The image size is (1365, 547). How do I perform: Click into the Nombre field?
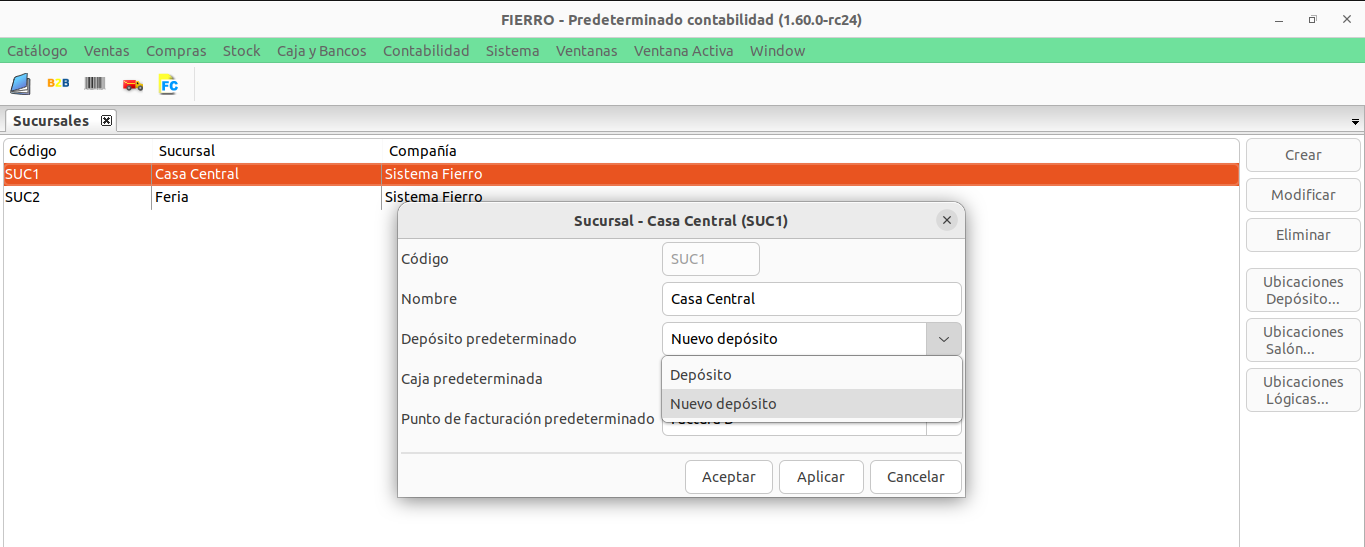811,299
